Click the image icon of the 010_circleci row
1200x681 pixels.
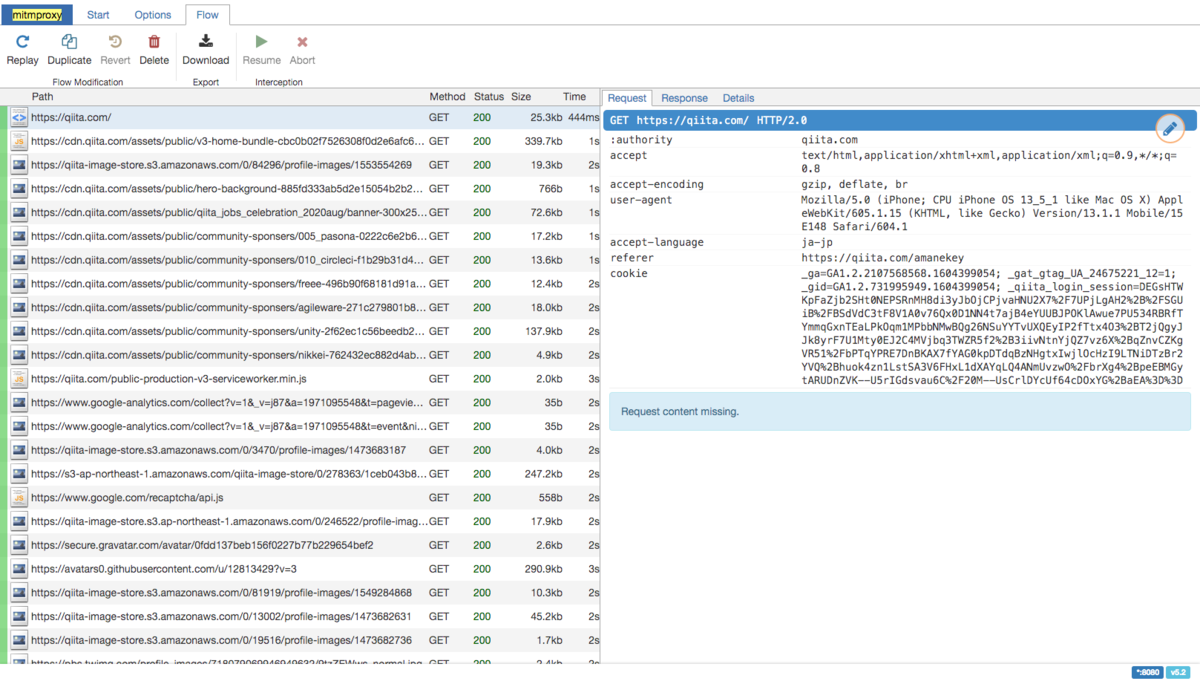coord(19,260)
